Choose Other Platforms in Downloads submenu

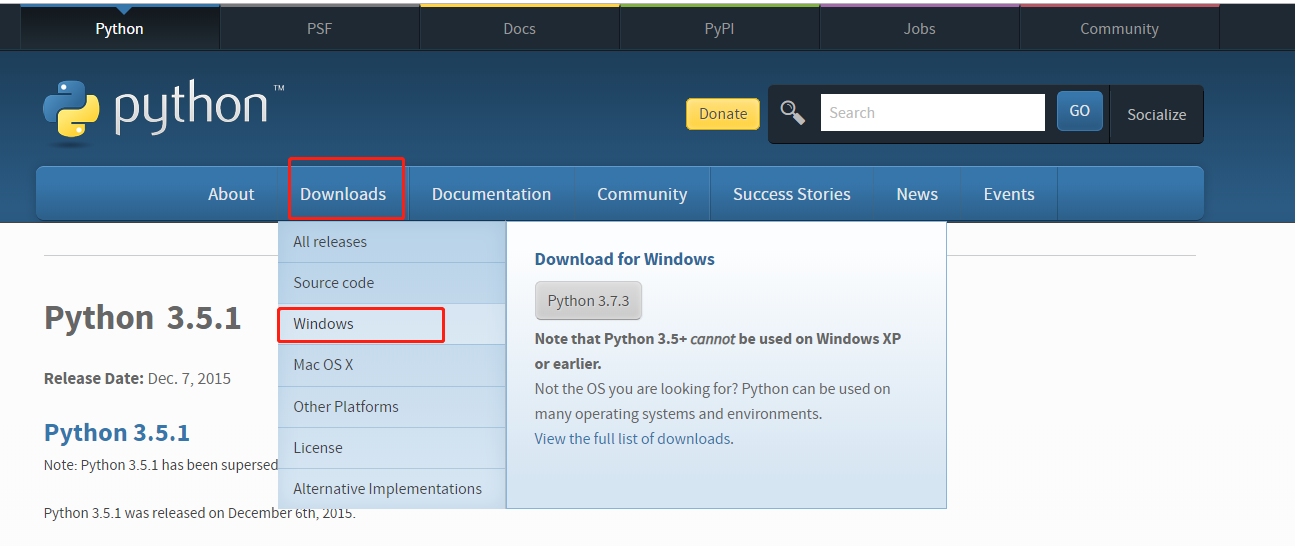pos(392,407)
